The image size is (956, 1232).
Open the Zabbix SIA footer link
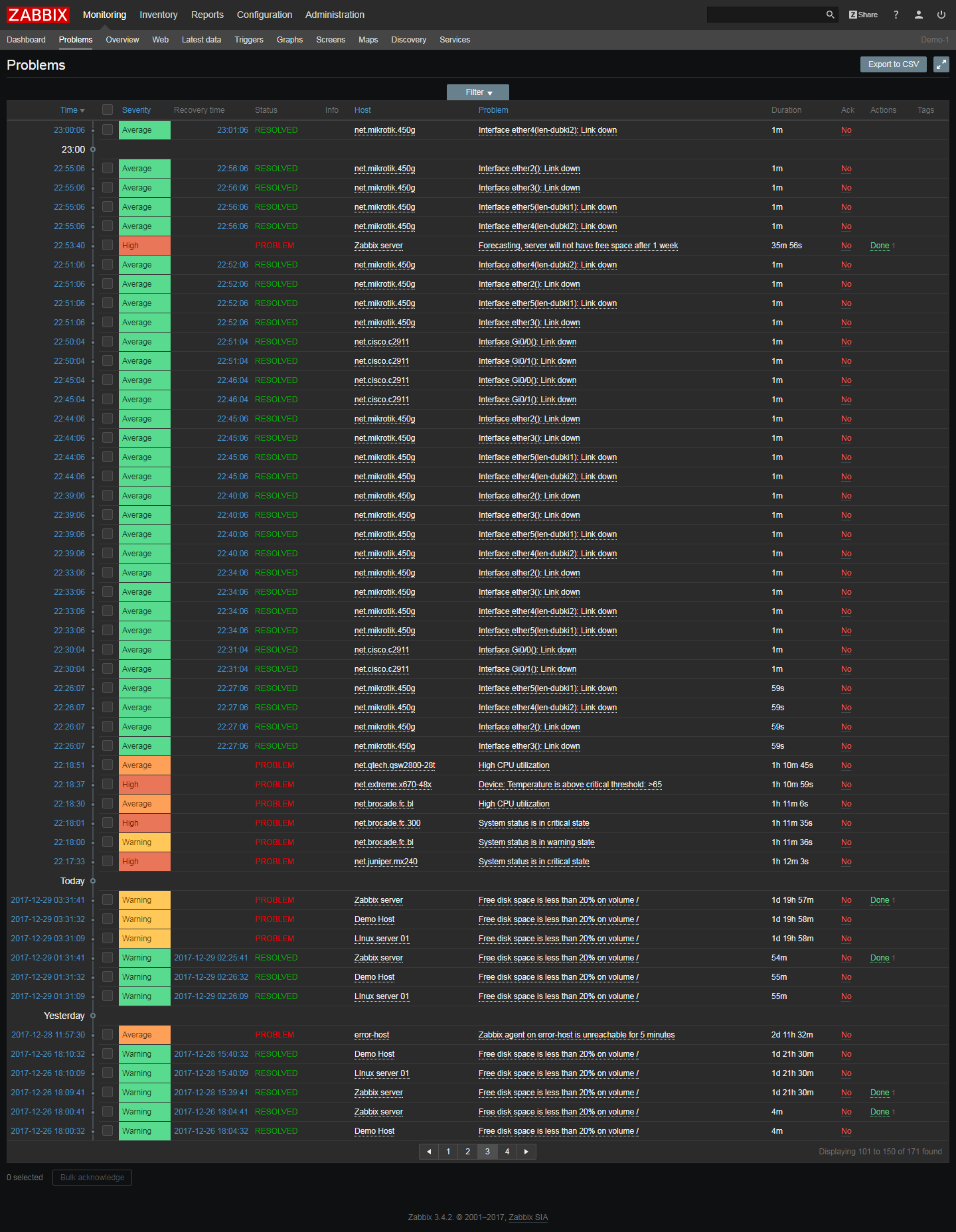(x=528, y=1217)
